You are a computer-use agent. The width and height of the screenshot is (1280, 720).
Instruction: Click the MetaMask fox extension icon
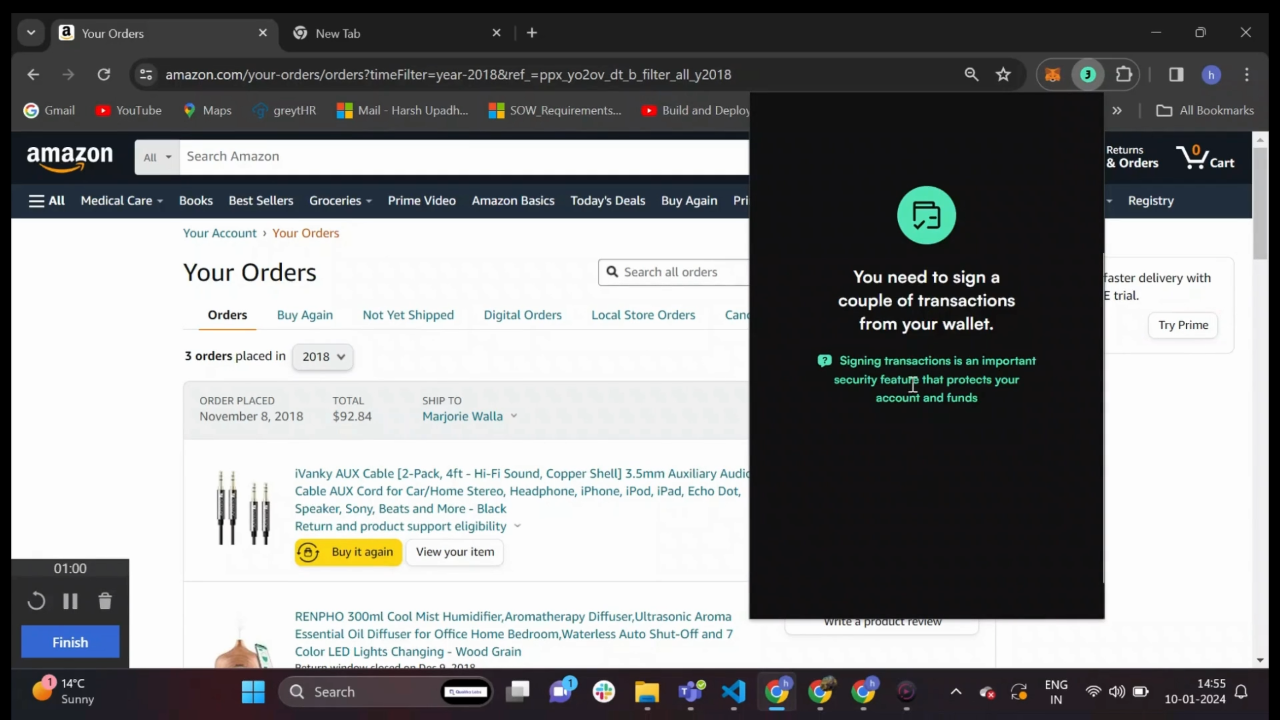pos(1052,75)
